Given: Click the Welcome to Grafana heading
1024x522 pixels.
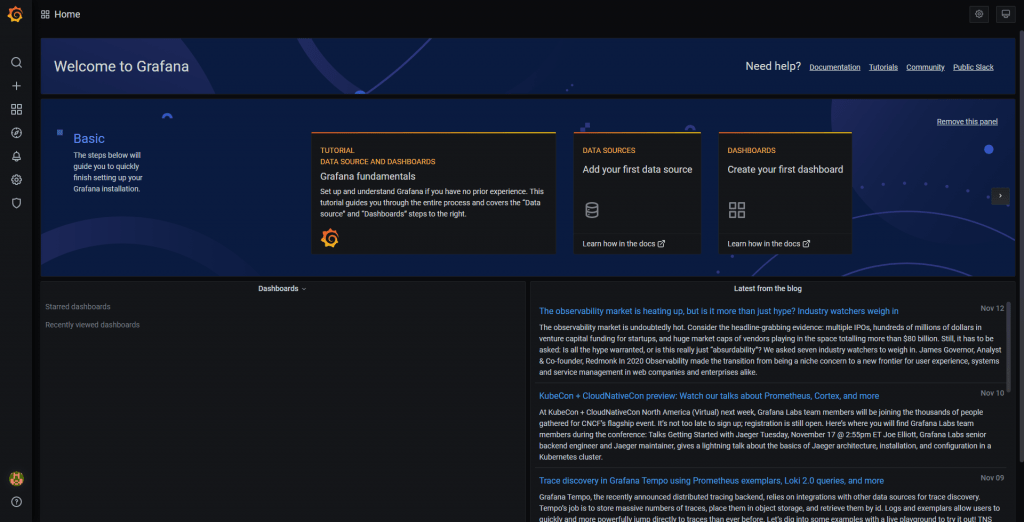Looking at the screenshot, I should 121,66.
